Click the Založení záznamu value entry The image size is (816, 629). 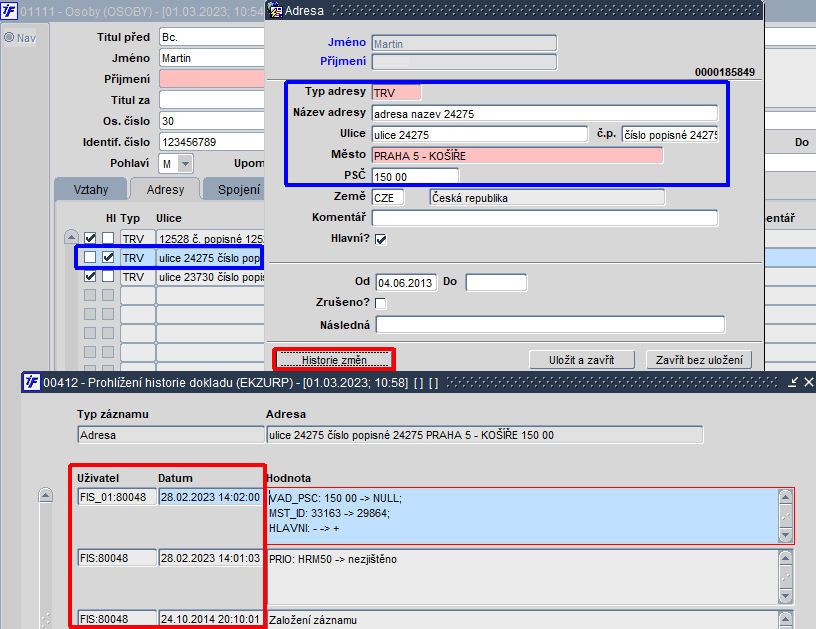pos(522,620)
